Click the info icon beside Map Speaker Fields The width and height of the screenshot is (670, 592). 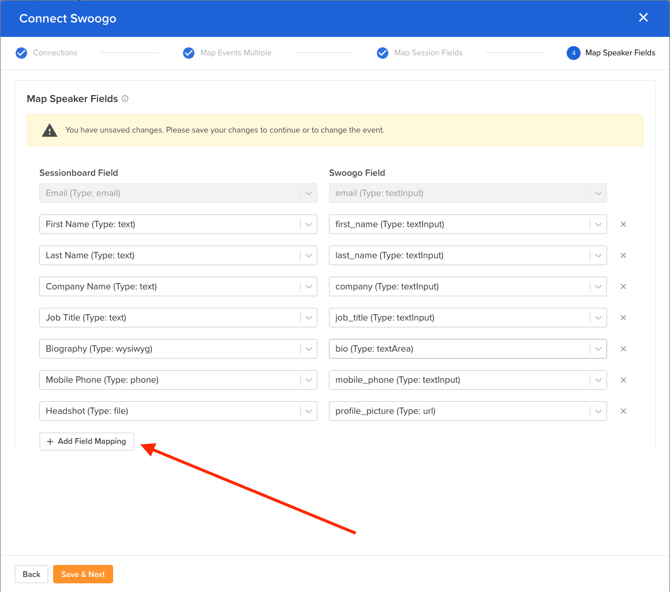[125, 99]
